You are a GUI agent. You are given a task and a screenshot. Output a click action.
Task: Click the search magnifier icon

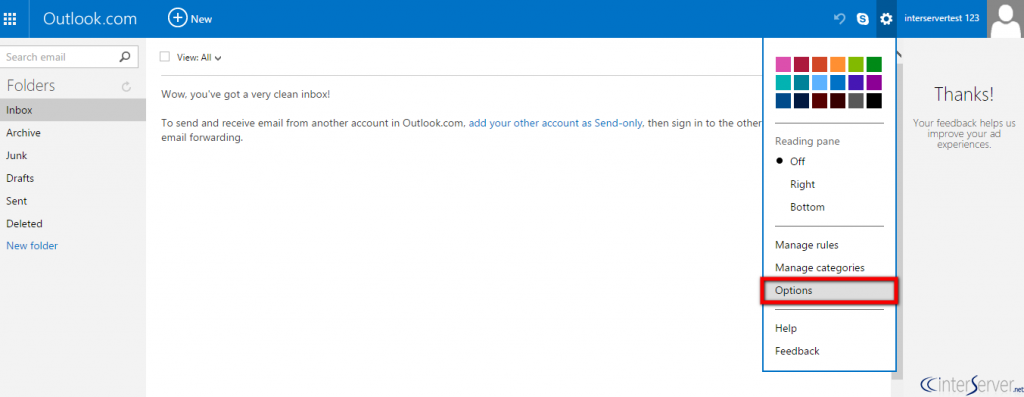point(125,57)
